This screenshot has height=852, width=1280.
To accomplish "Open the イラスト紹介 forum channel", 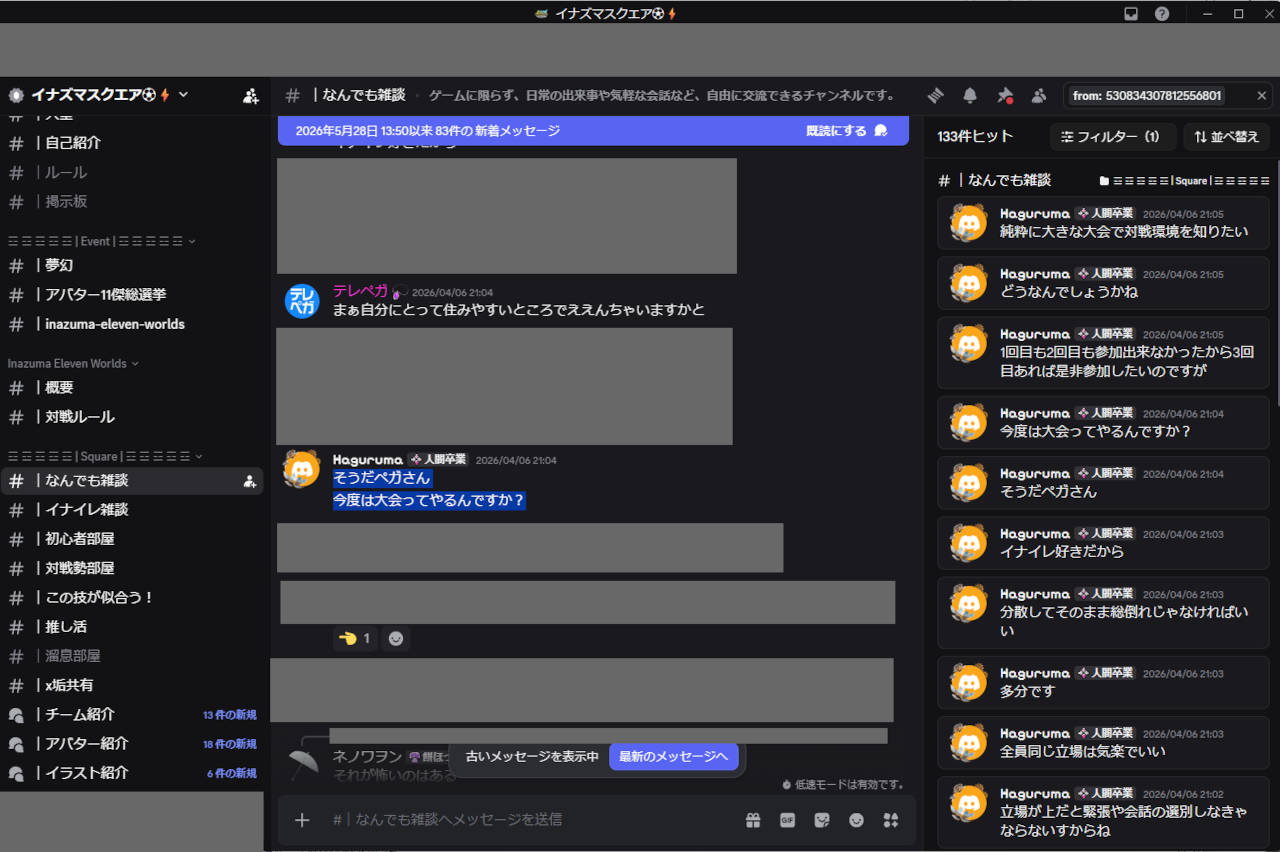I will click(132, 773).
